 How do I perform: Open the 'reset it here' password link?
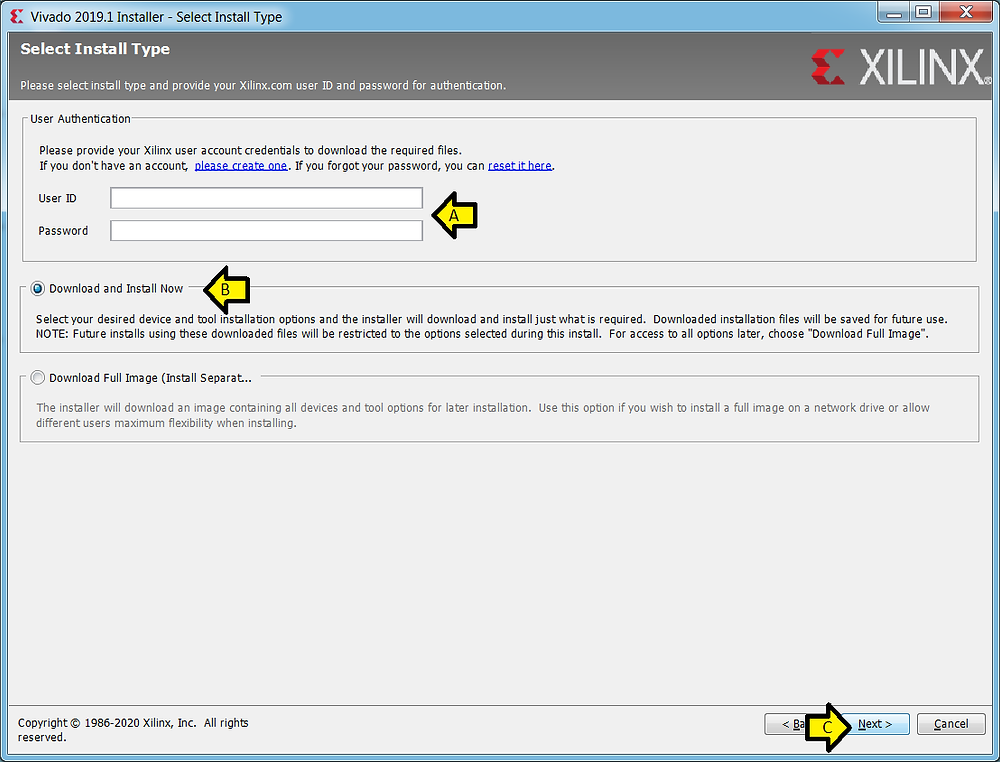pyautogui.click(x=520, y=166)
